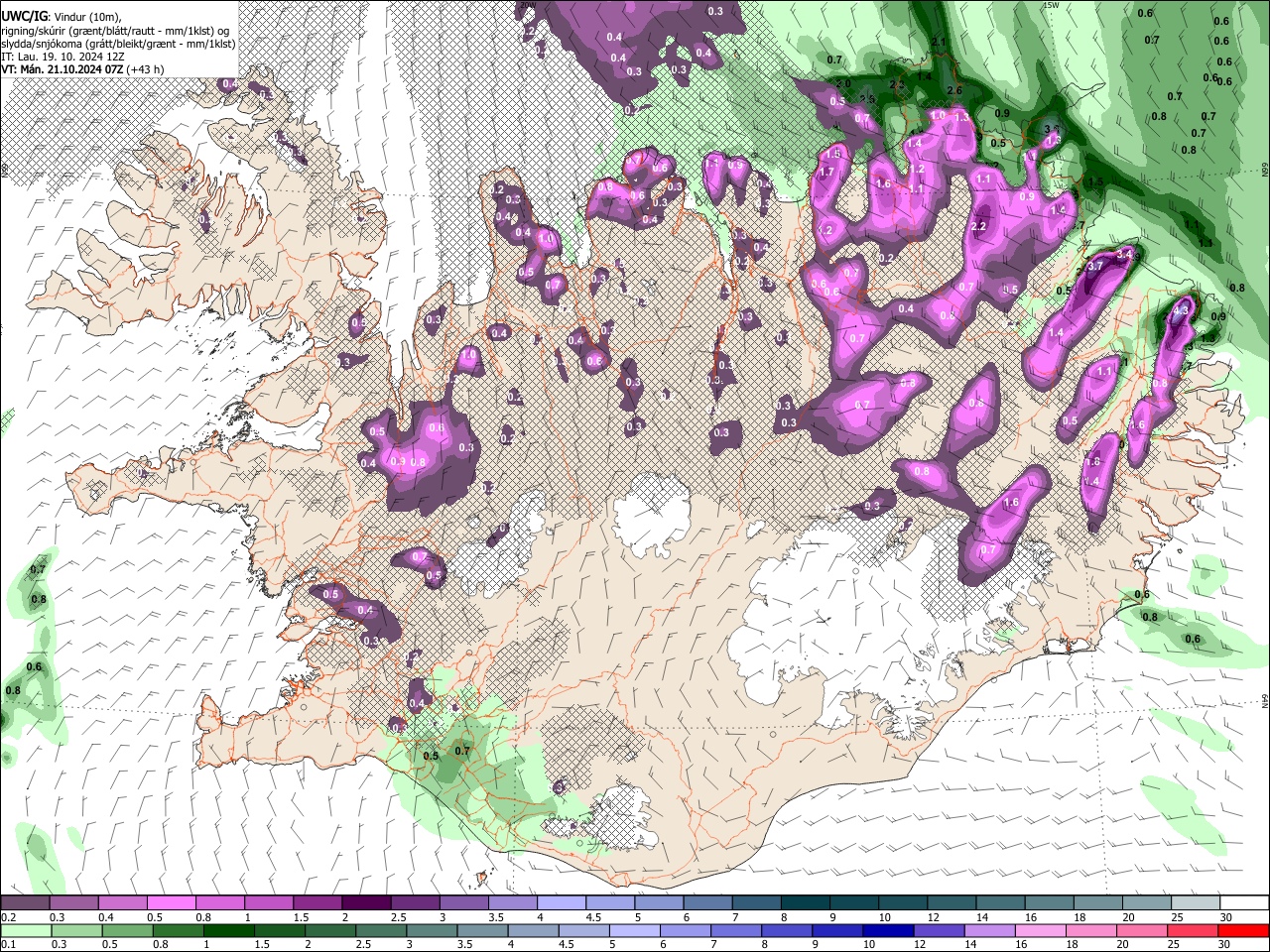The image size is (1270, 952).
Task: Click the white swatch ending the upper scale
Action: tap(1244, 902)
